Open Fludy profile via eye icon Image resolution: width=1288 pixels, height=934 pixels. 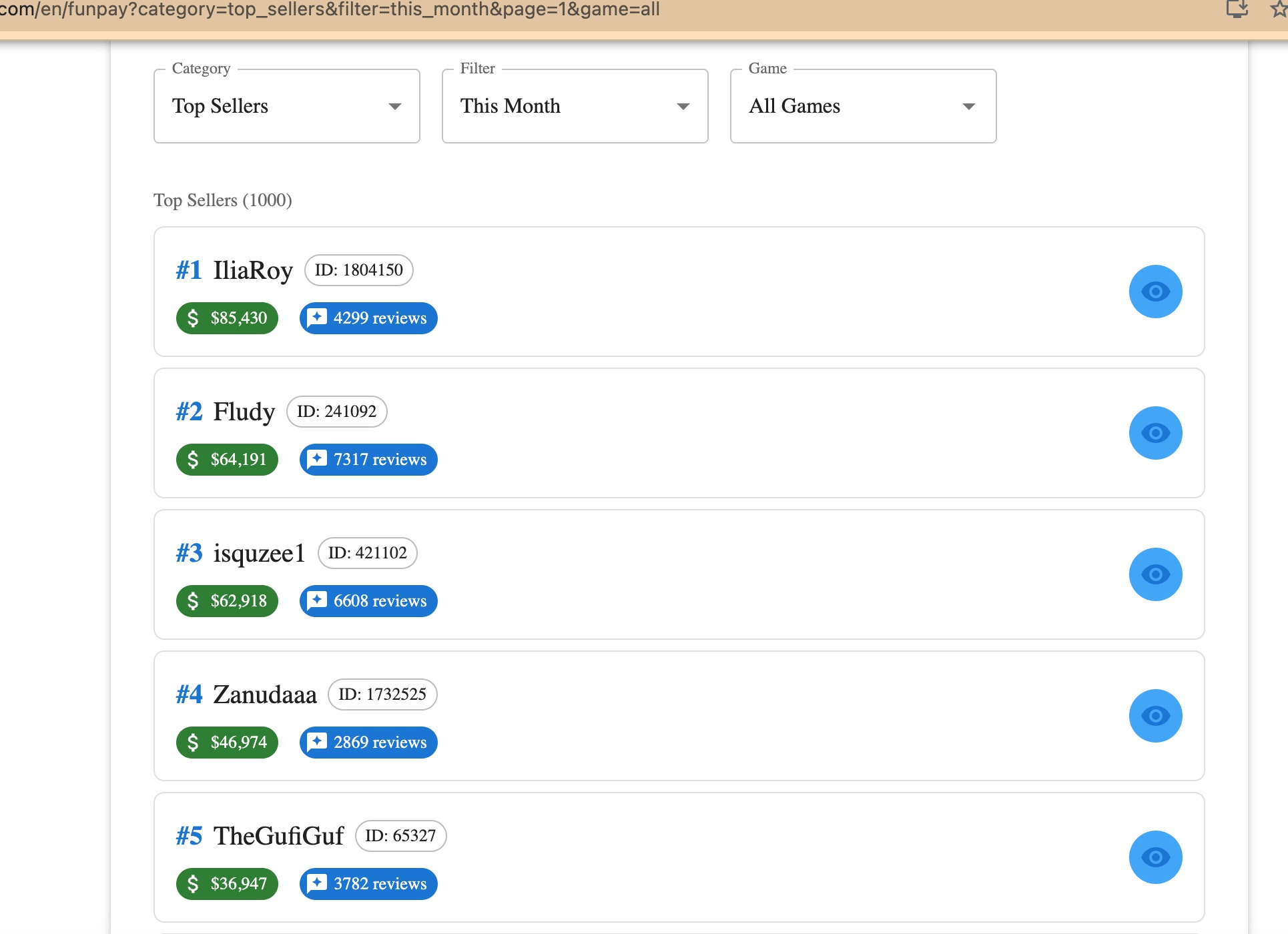[x=1155, y=433]
